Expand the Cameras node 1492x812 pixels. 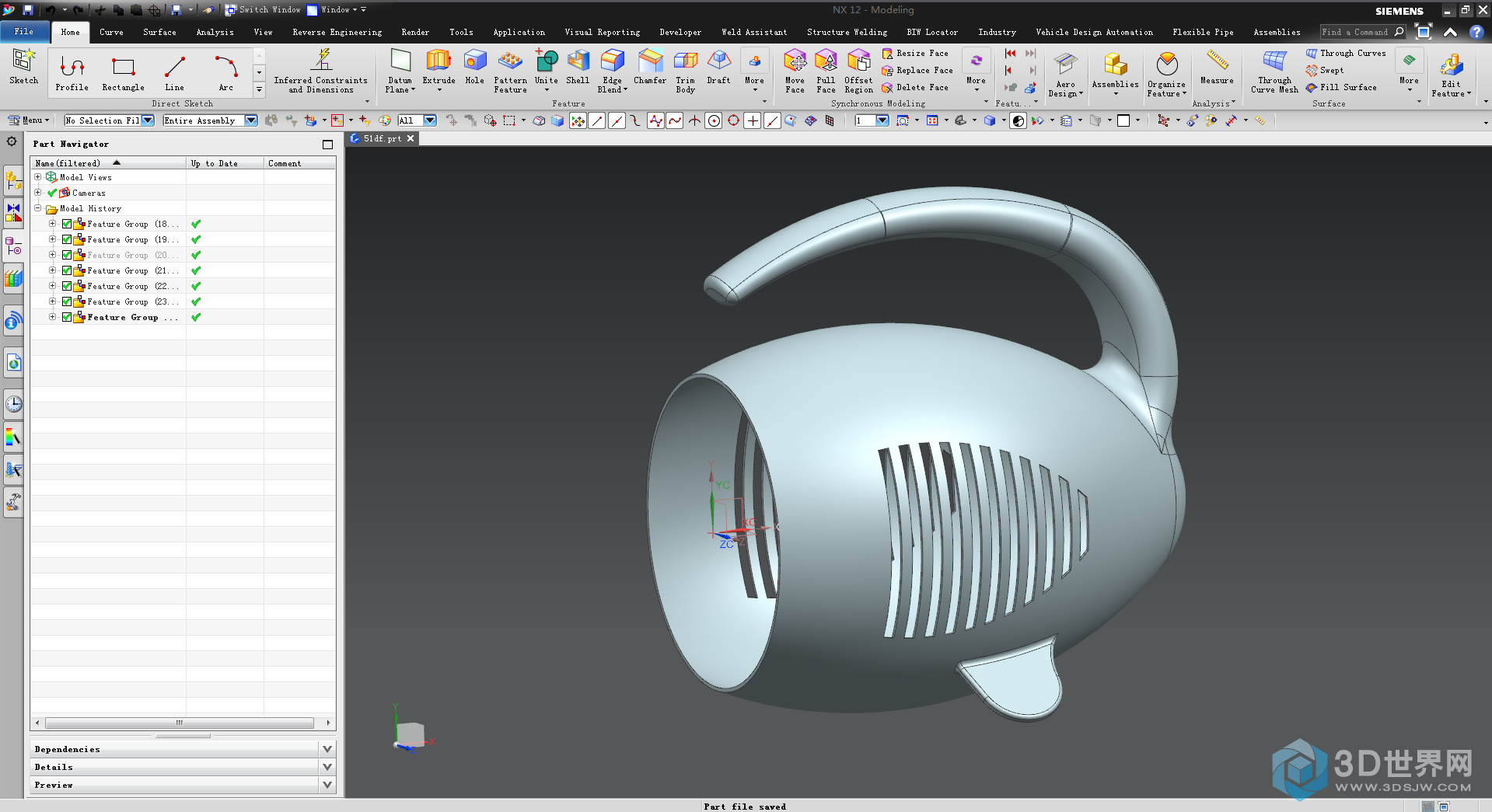tap(37, 193)
